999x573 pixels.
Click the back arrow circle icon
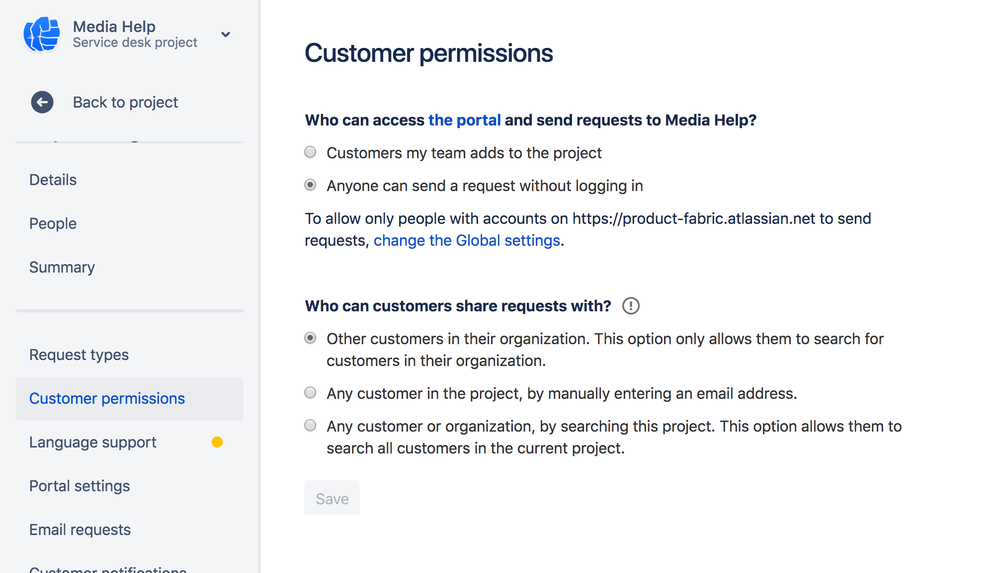tap(42, 102)
